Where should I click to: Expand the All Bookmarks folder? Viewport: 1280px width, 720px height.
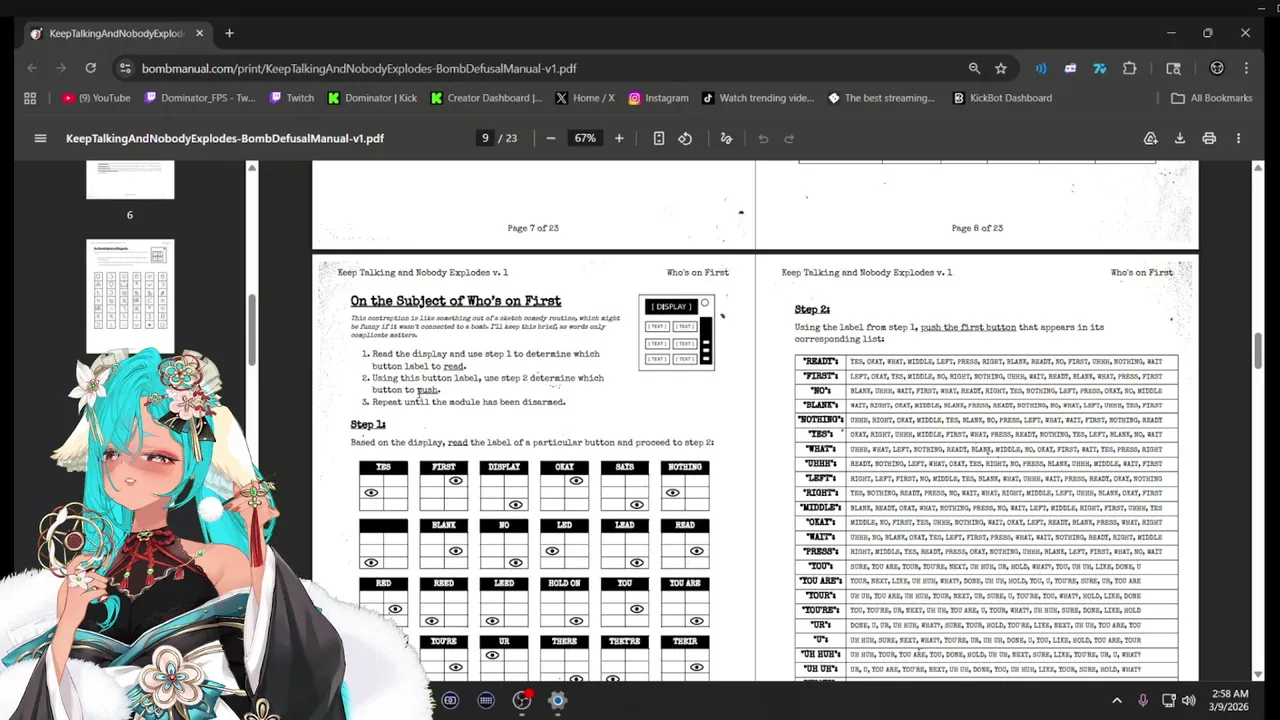[1211, 98]
